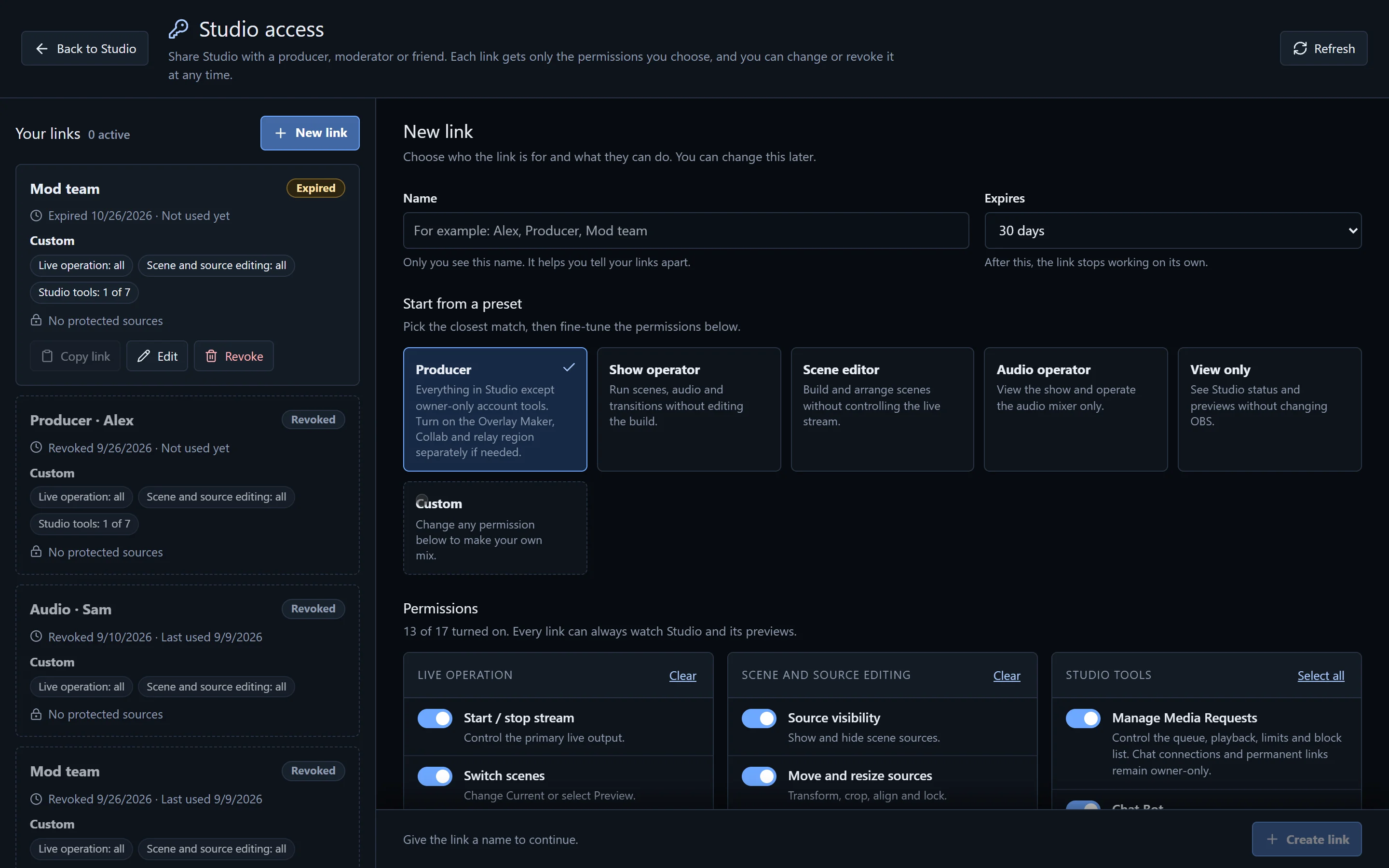Image resolution: width=1389 pixels, height=868 pixels.
Task: Click the plus icon in Create link button
Action: [x=1272, y=839]
